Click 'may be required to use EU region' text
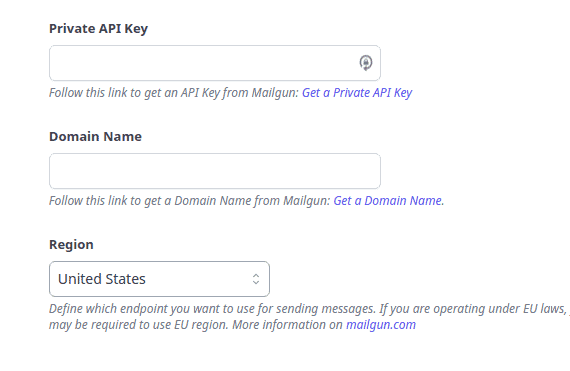 pyautogui.click(x=139, y=324)
